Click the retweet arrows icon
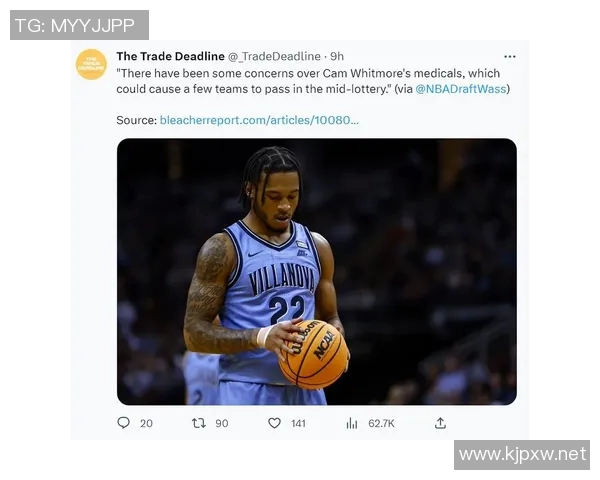Image resolution: width=600 pixels, height=480 pixels. coord(198,423)
